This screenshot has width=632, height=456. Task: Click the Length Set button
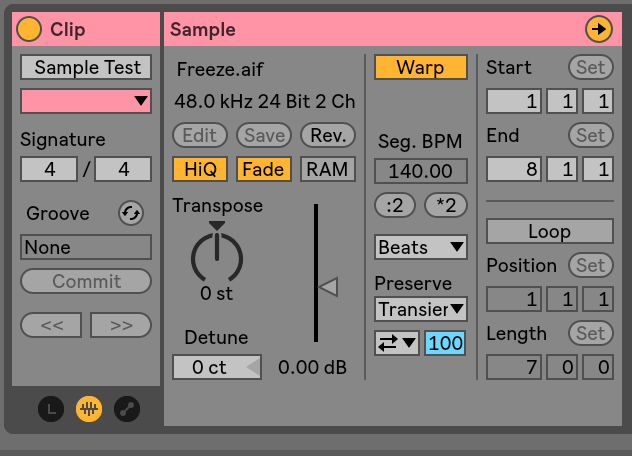(591, 333)
